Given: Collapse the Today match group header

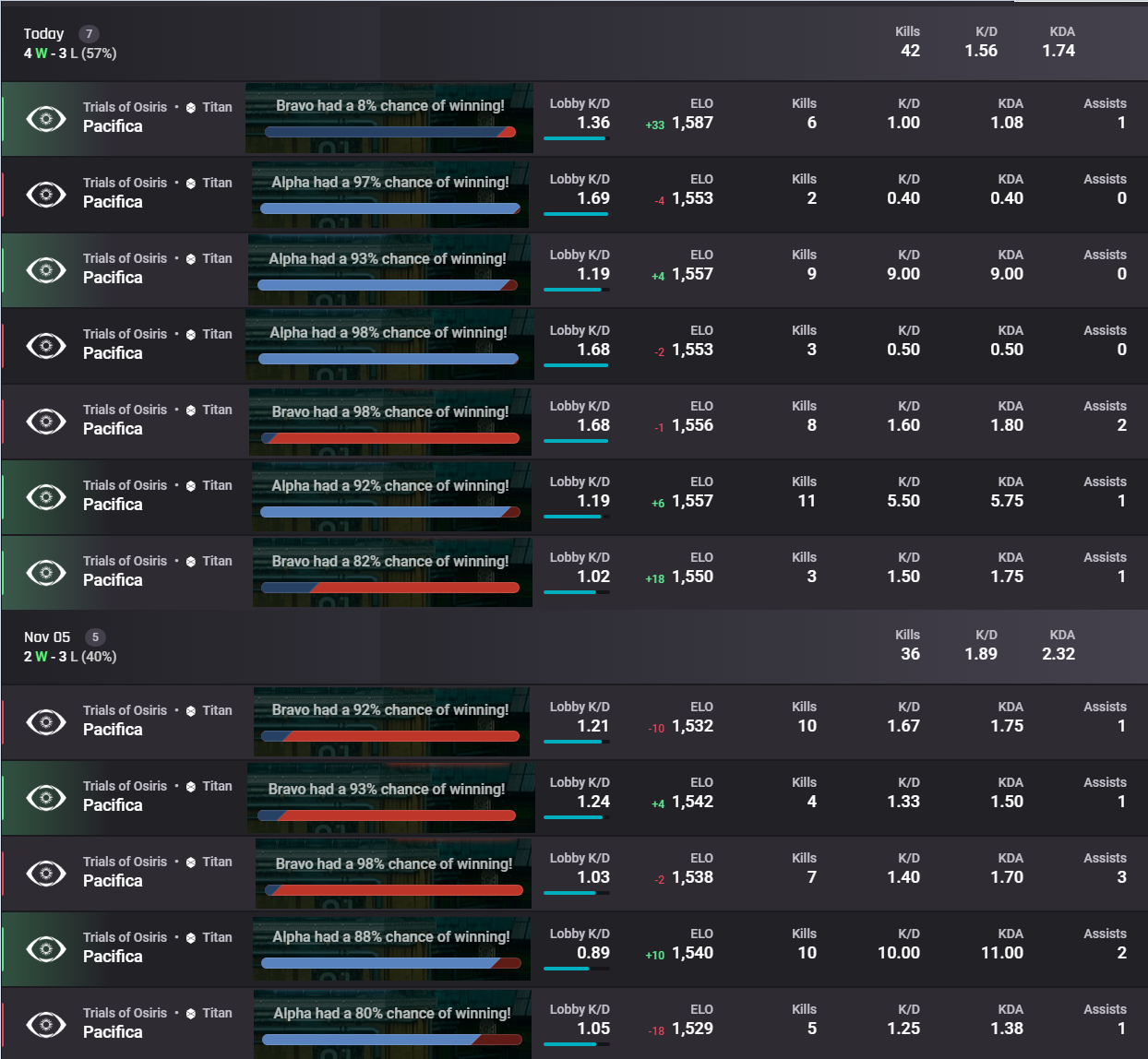Looking at the screenshot, I should click(574, 42).
